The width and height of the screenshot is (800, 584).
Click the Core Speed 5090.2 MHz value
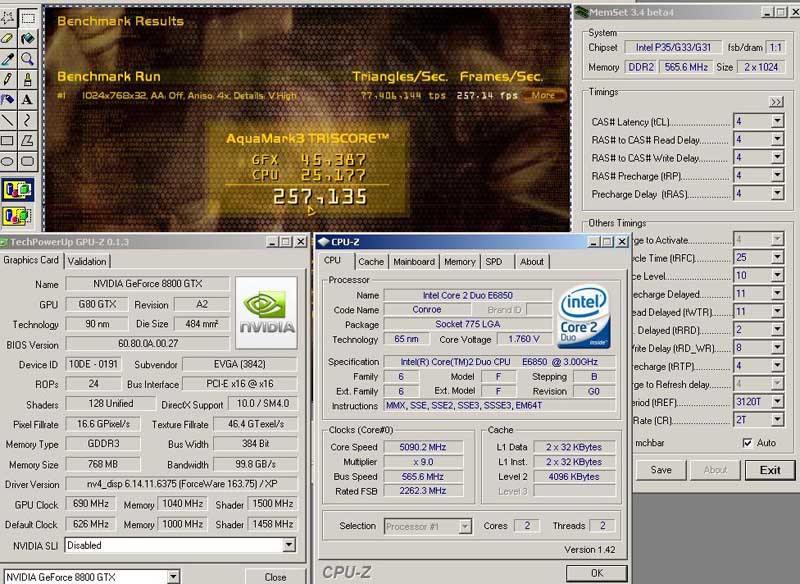pos(423,447)
